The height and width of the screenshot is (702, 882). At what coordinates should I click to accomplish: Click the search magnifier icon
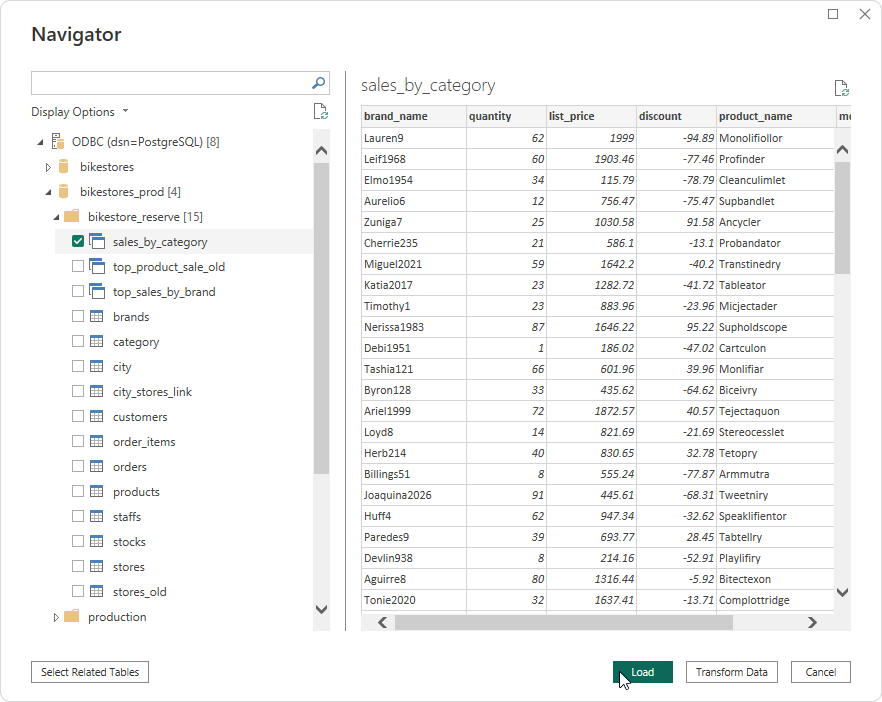[319, 83]
